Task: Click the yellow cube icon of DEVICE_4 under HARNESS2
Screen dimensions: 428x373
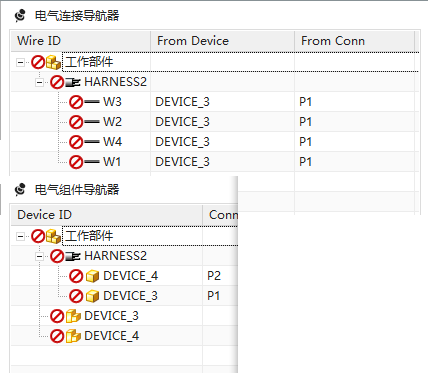Action: click(92, 276)
